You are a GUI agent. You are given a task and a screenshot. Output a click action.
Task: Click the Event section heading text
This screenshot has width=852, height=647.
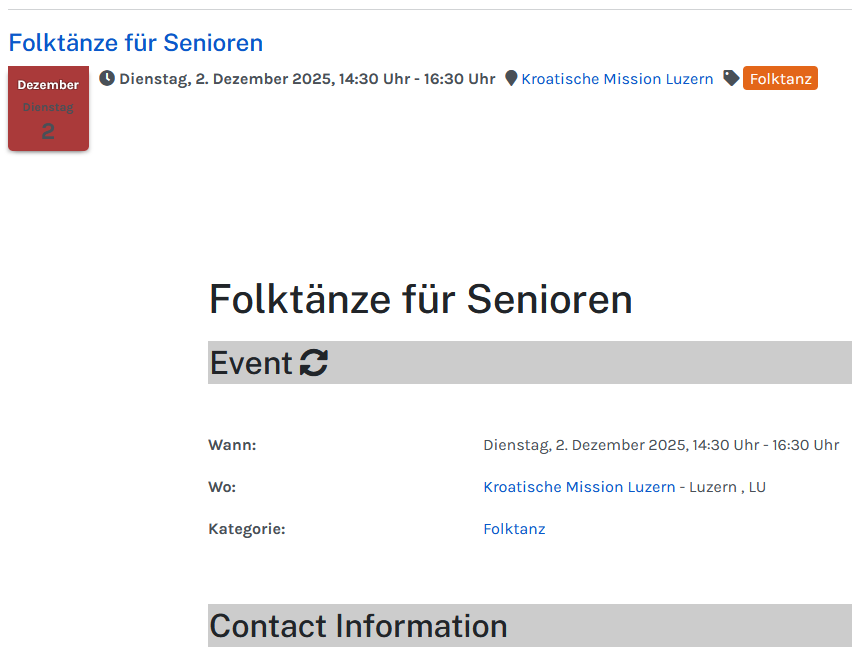coord(251,363)
